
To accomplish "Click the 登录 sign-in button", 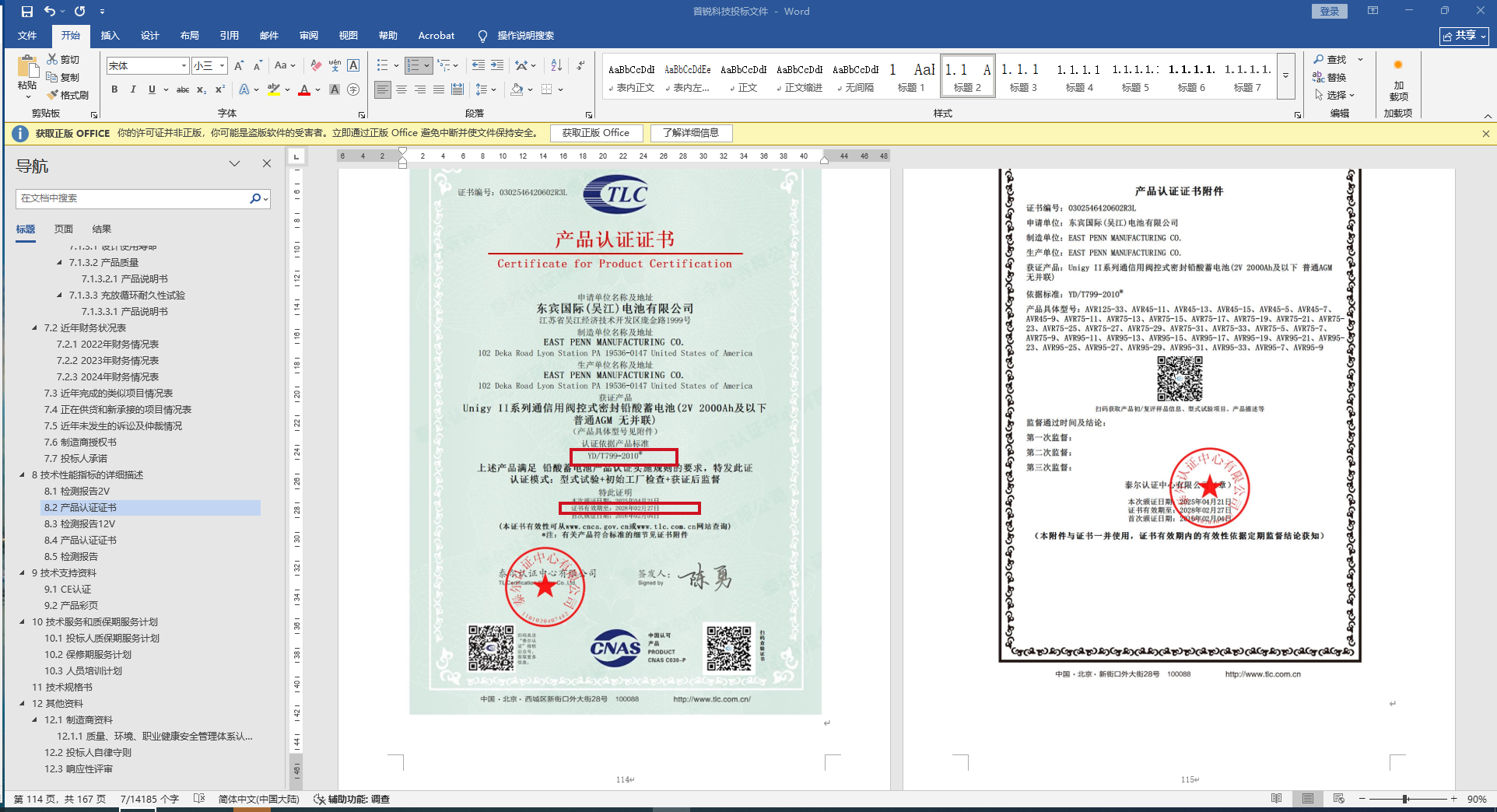I will click(x=1330, y=11).
